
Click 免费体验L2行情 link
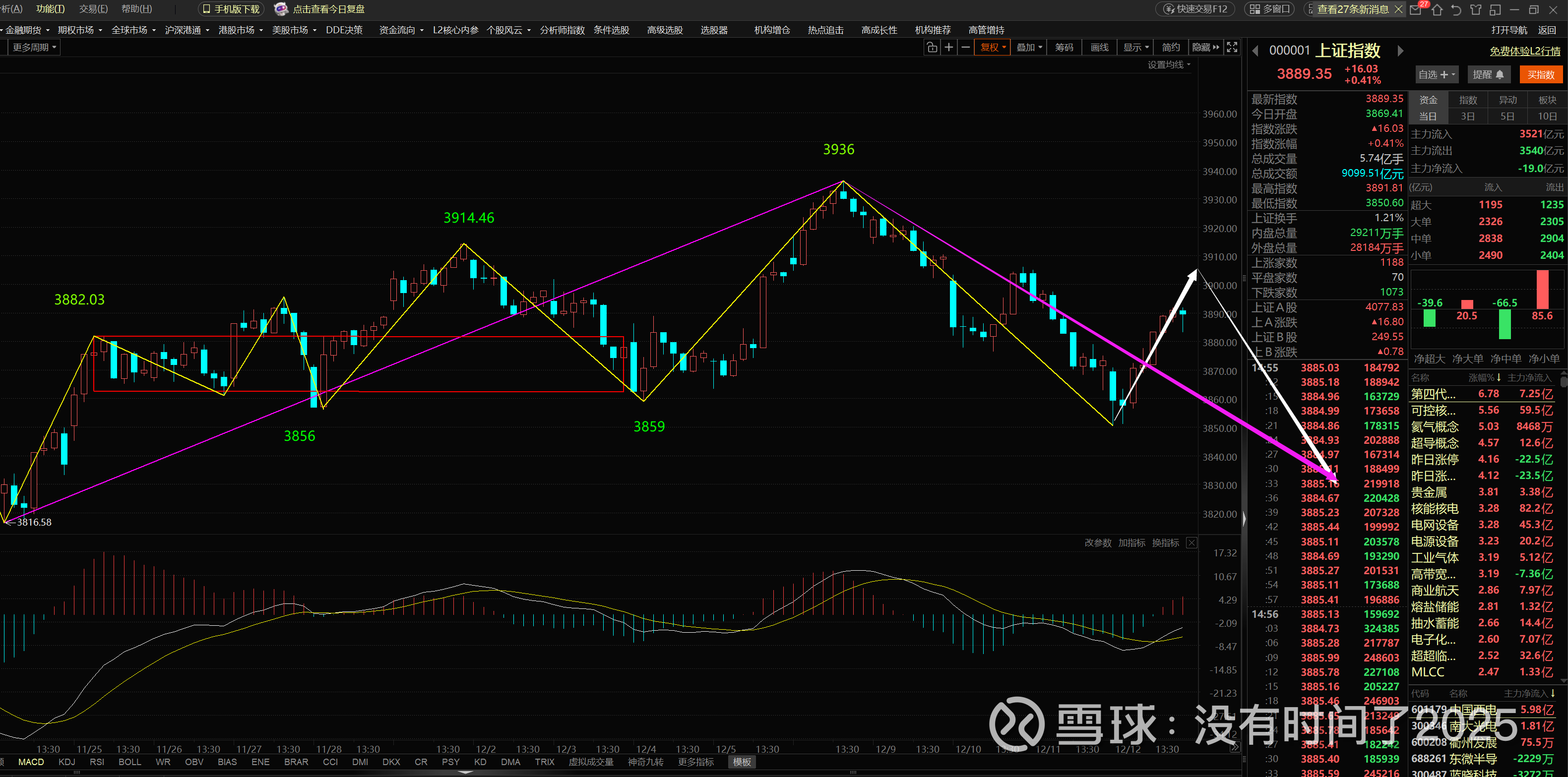(x=1524, y=52)
